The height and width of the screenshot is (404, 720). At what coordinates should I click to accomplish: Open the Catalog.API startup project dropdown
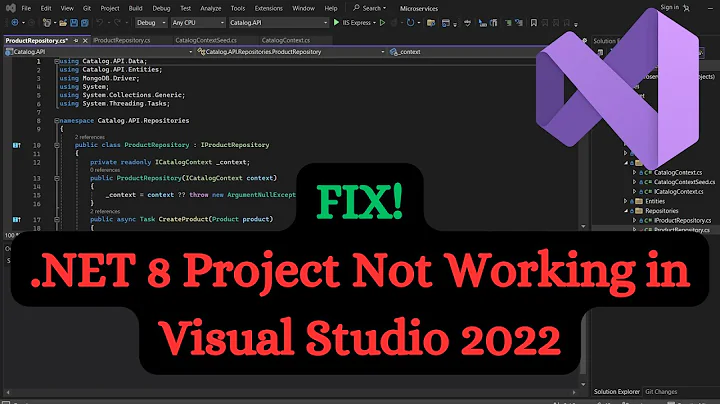coord(279,22)
